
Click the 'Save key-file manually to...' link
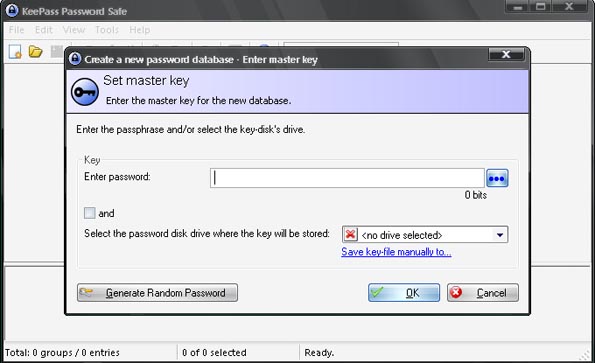click(x=396, y=252)
